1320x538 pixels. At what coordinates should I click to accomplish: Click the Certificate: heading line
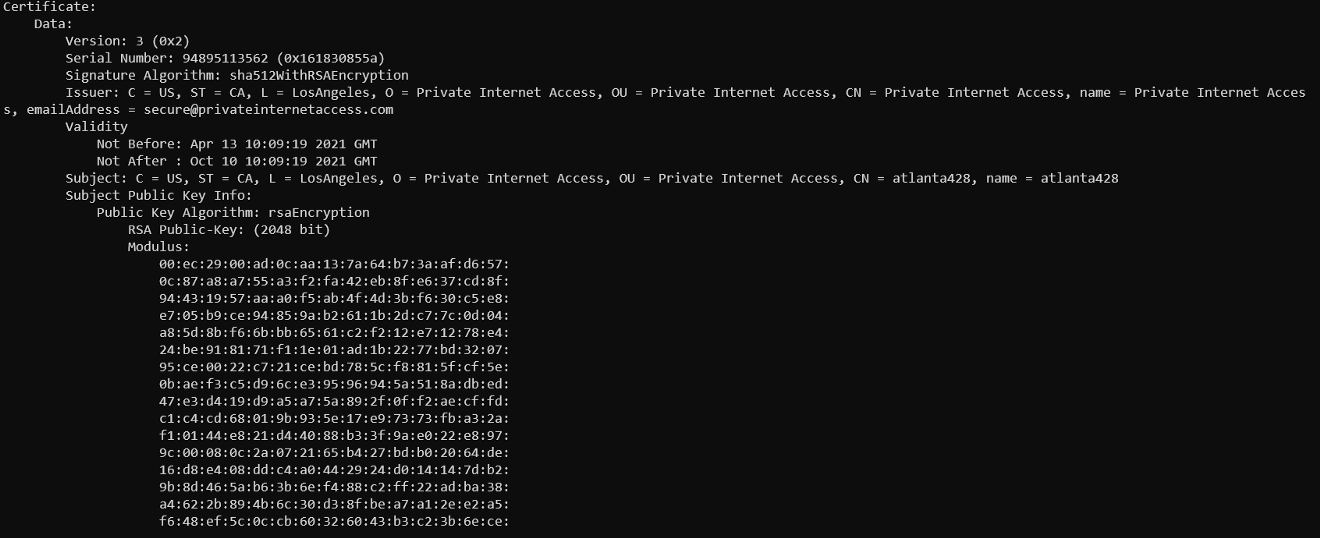click(49, 6)
